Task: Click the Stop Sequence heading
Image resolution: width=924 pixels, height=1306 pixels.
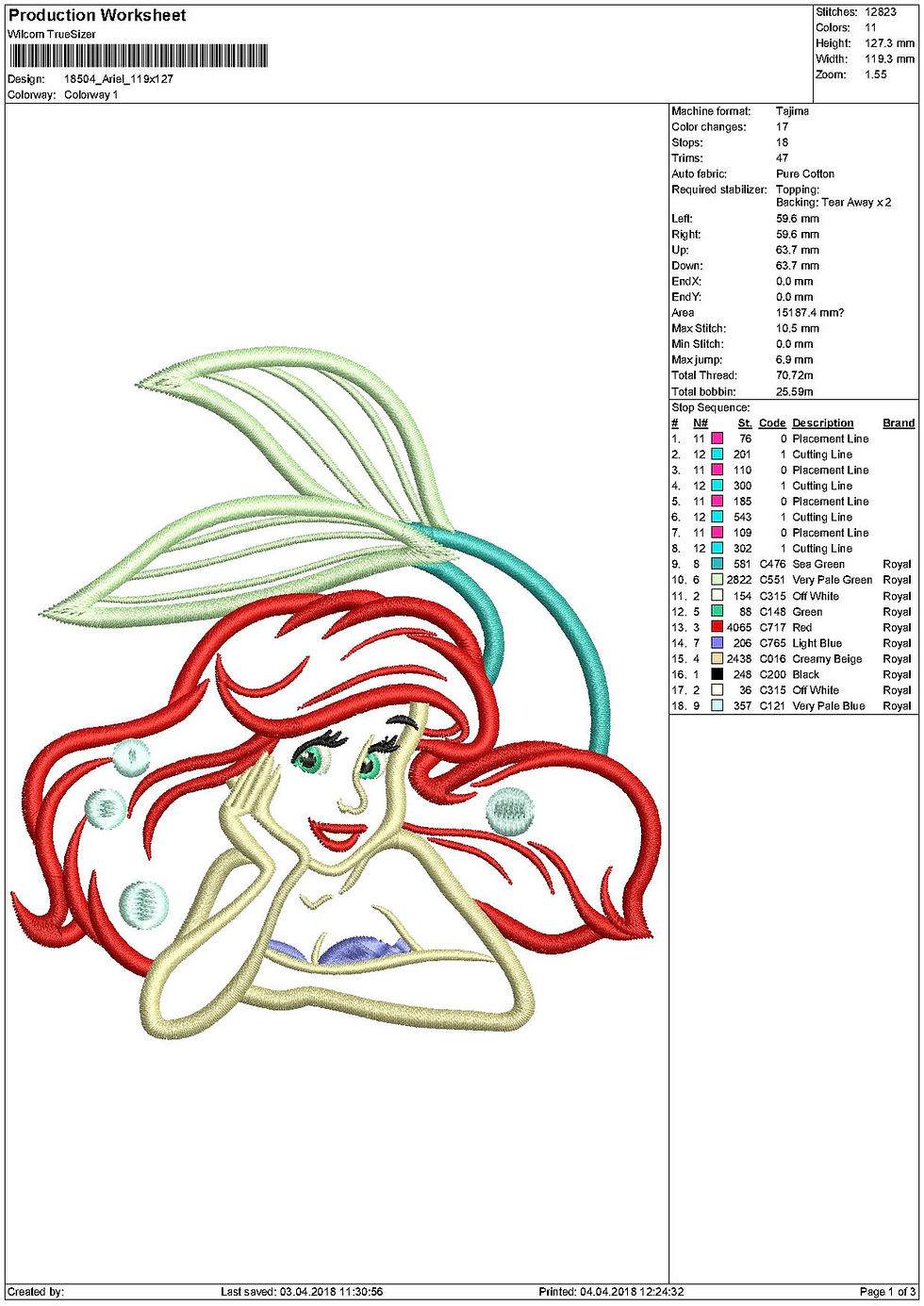Action: [x=711, y=407]
